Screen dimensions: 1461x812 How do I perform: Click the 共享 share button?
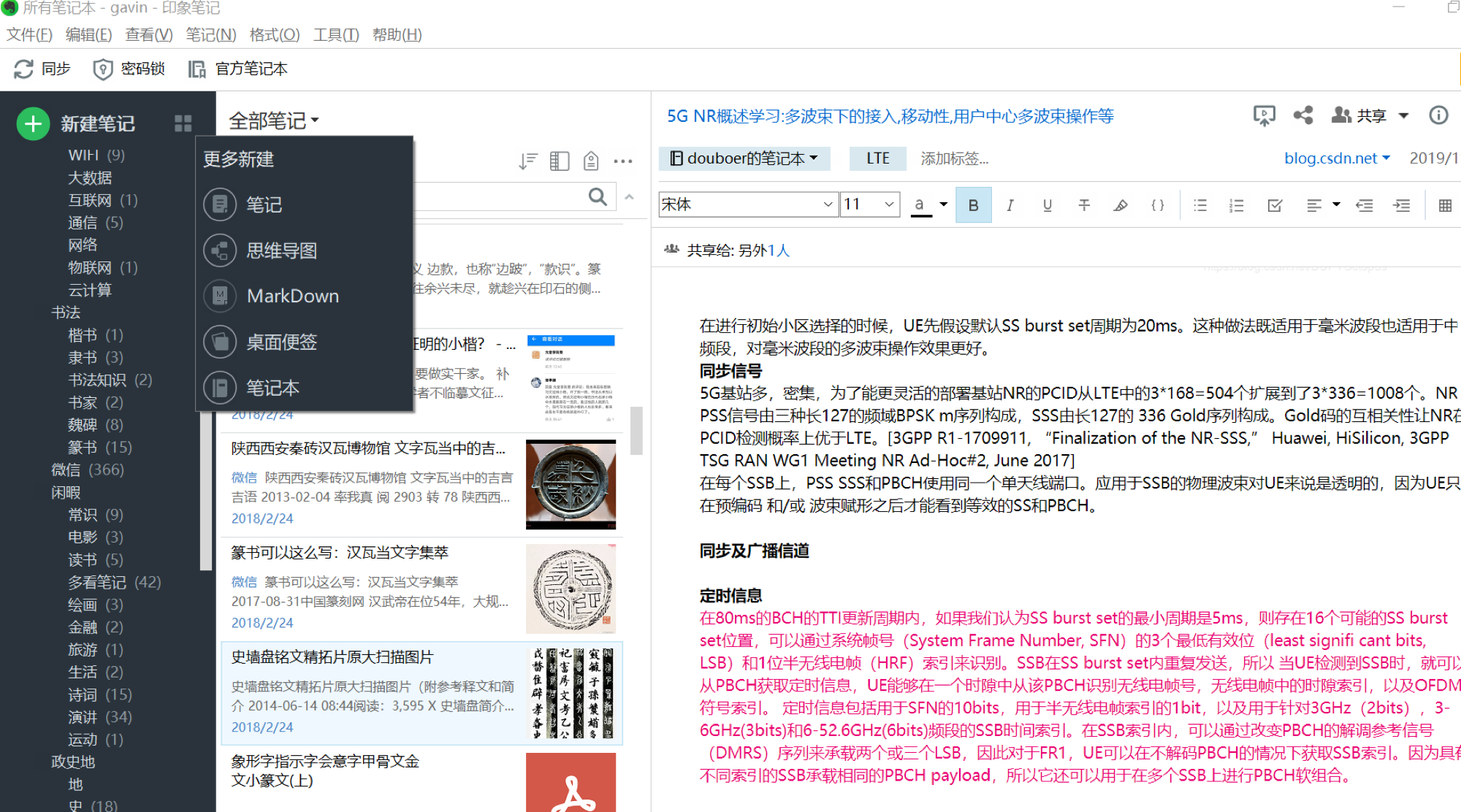click(x=1359, y=115)
